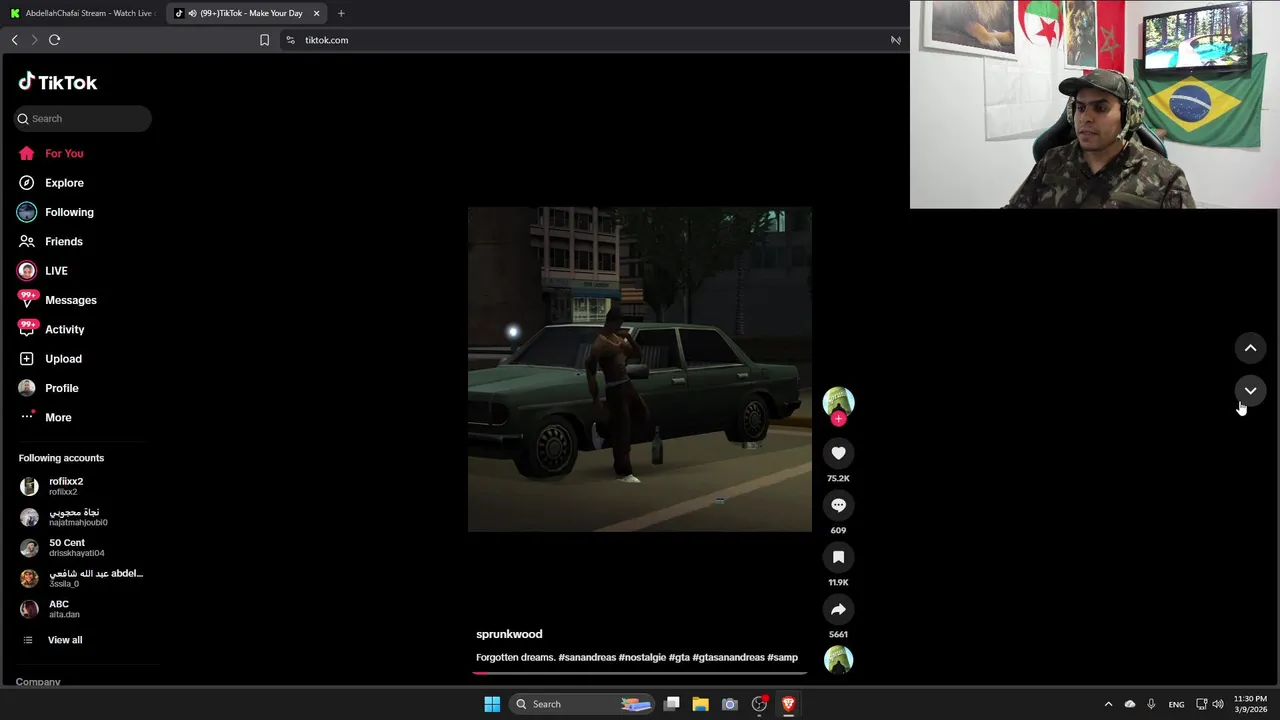Open Messages in the sidebar
The width and height of the screenshot is (1280, 720).
71,300
